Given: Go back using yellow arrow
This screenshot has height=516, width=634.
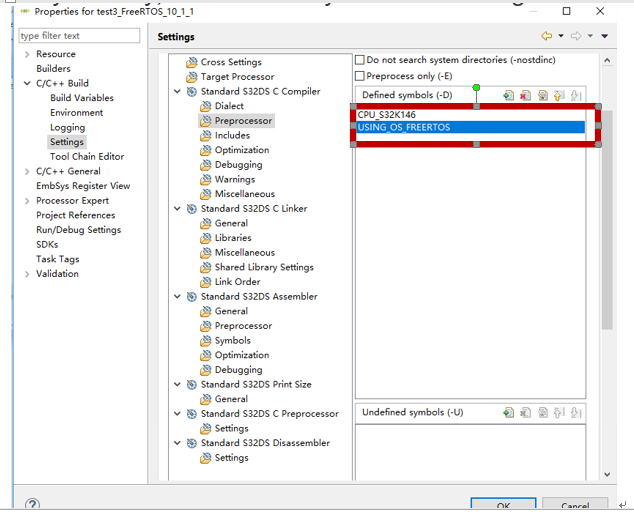Looking at the screenshot, I should 547,36.
